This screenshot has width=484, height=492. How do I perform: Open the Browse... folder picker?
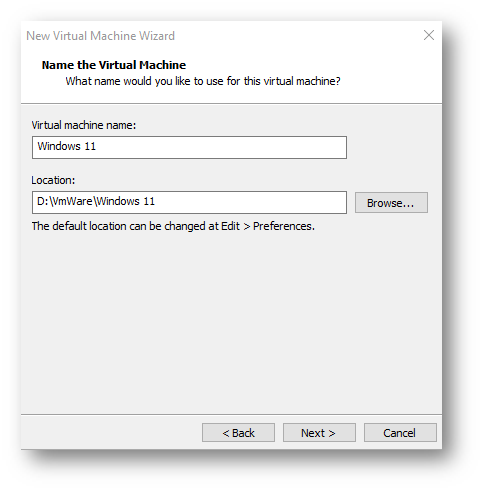point(391,202)
